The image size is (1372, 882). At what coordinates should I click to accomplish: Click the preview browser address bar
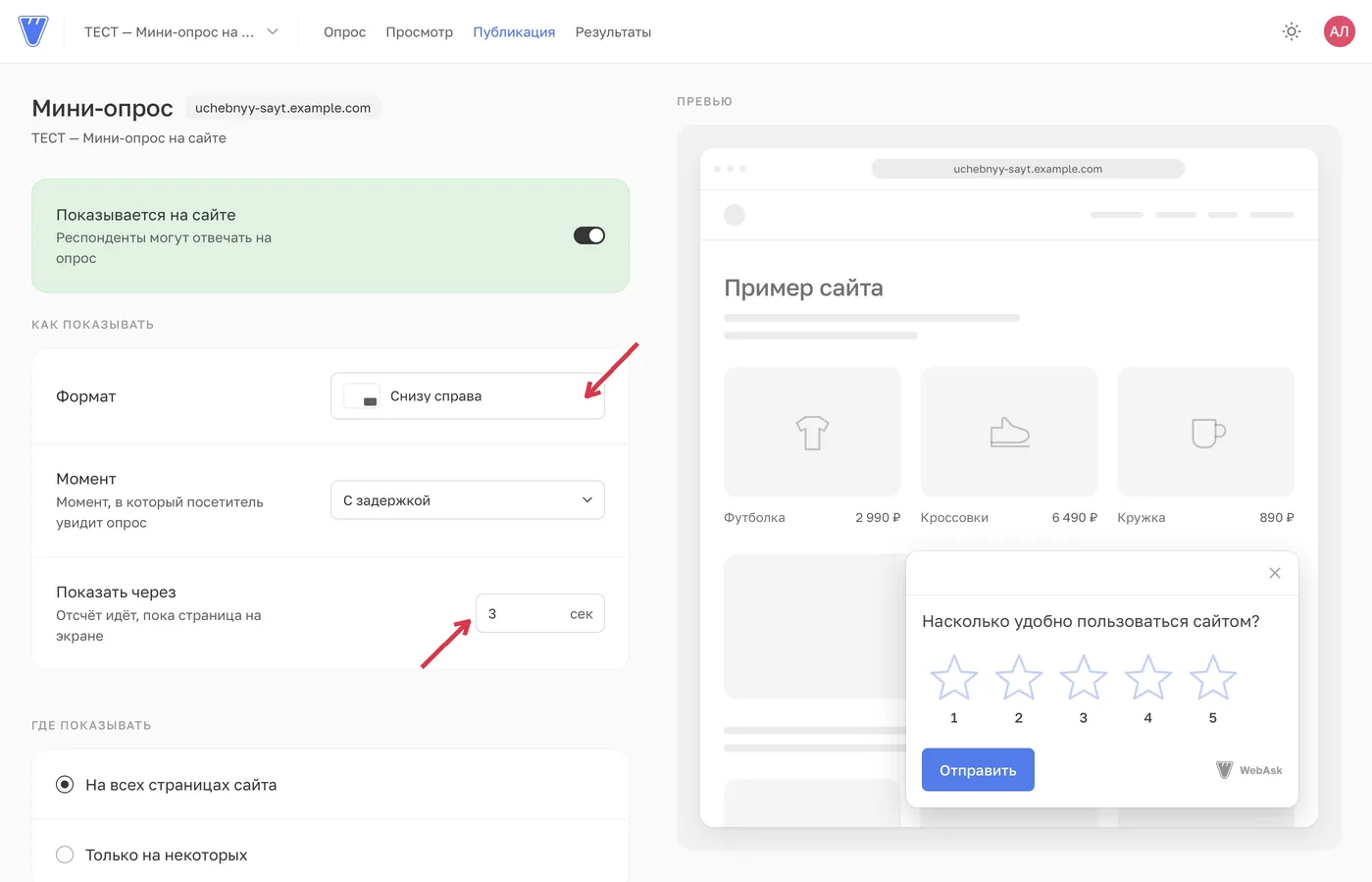(1028, 169)
